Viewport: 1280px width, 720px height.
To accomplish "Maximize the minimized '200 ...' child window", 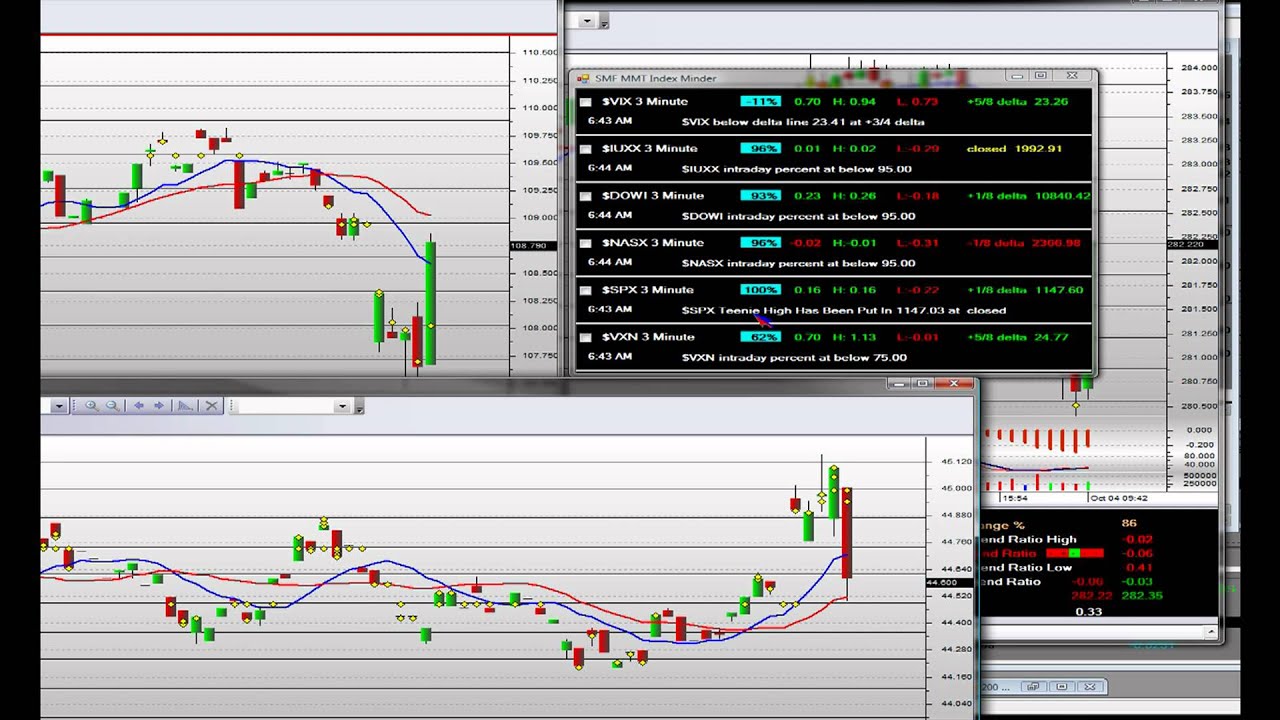I will (x=1062, y=687).
